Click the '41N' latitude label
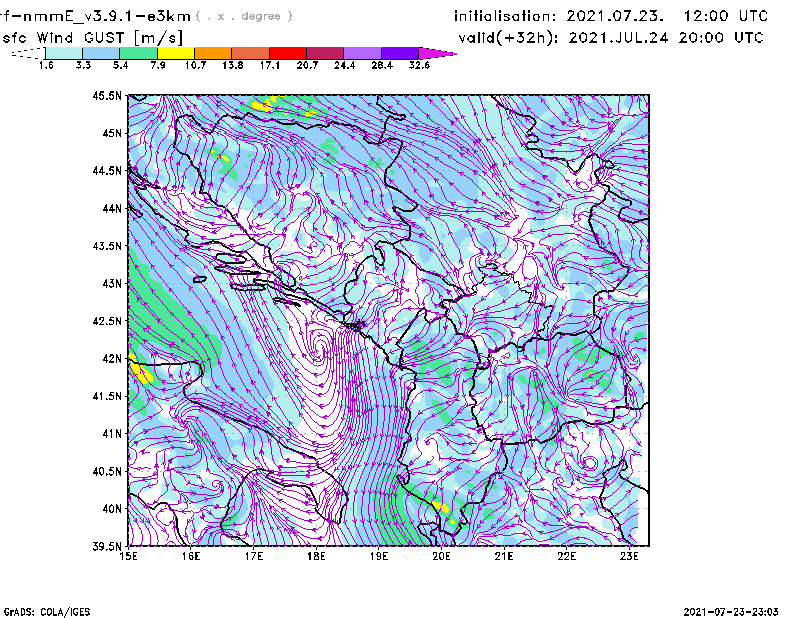This screenshot has height=618, width=800. (112, 434)
